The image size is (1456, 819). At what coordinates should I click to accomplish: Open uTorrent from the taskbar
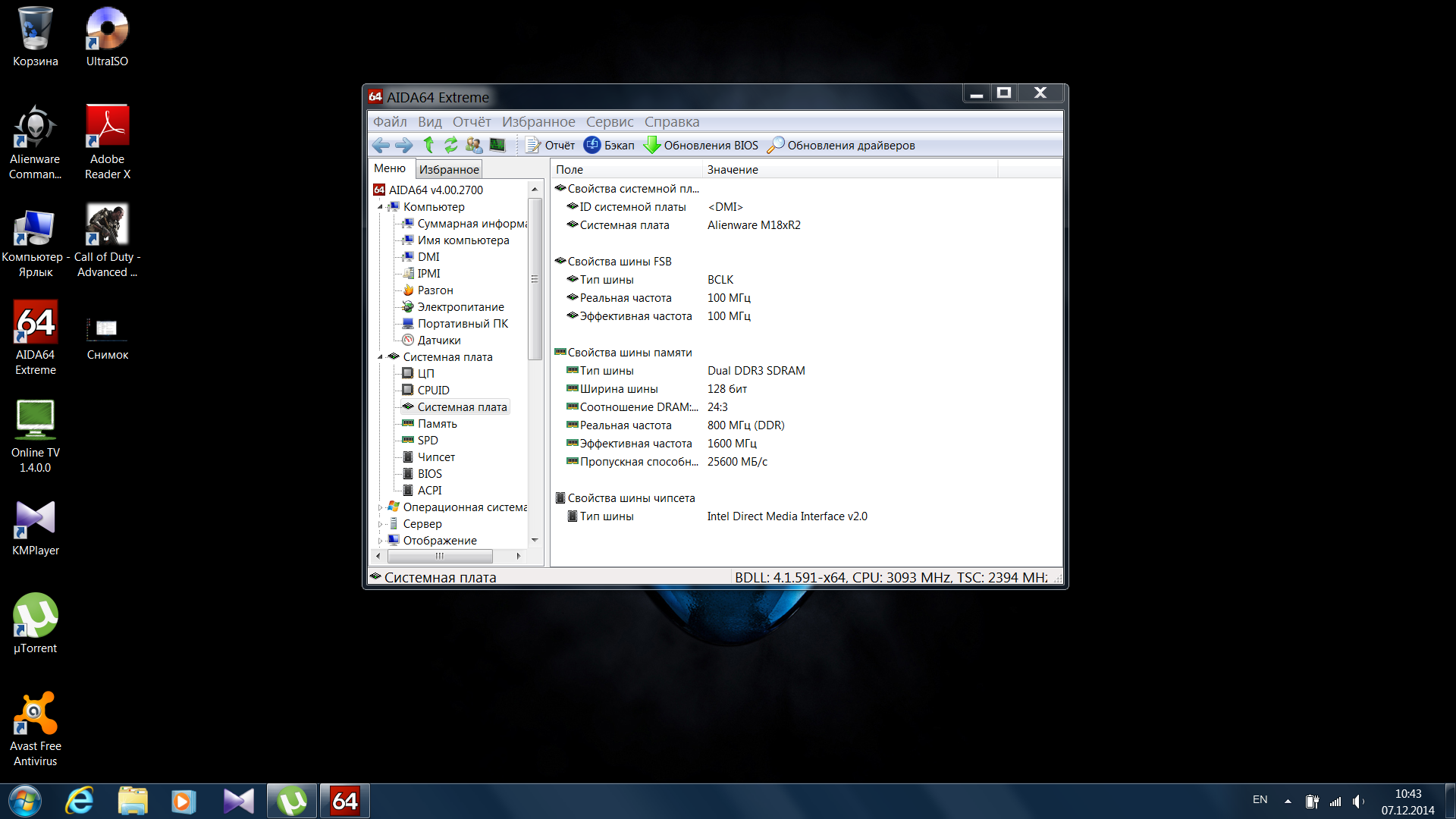292,801
